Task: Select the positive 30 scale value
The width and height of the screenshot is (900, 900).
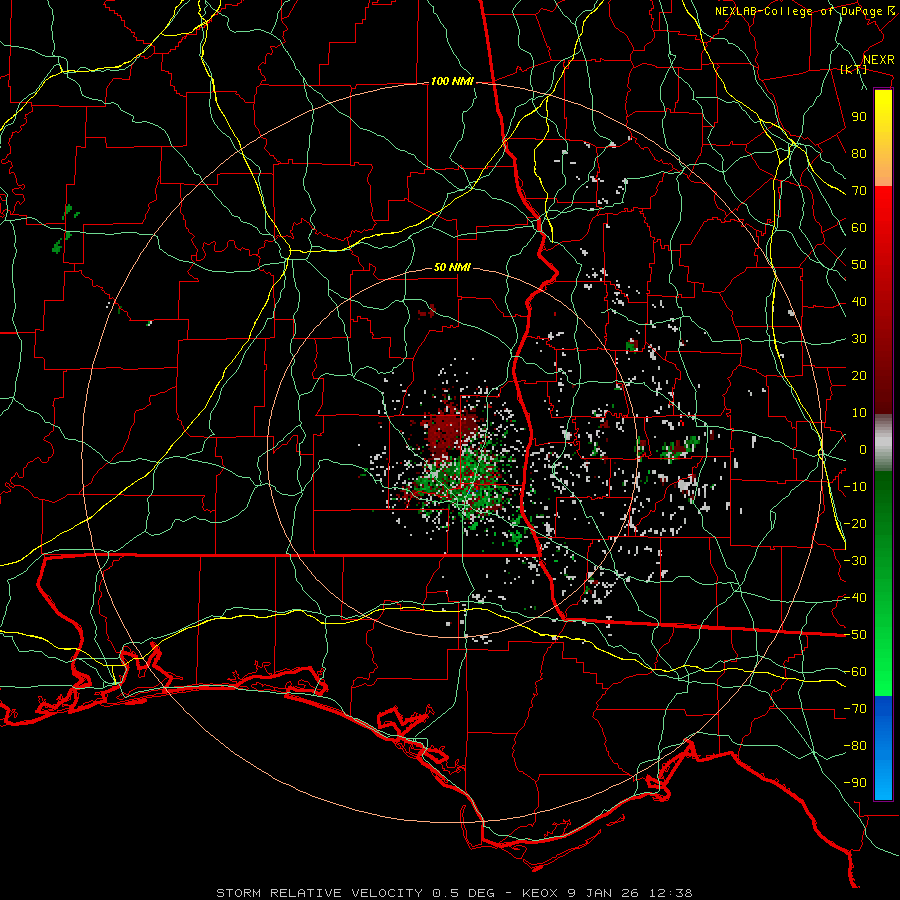Action: [859, 339]
